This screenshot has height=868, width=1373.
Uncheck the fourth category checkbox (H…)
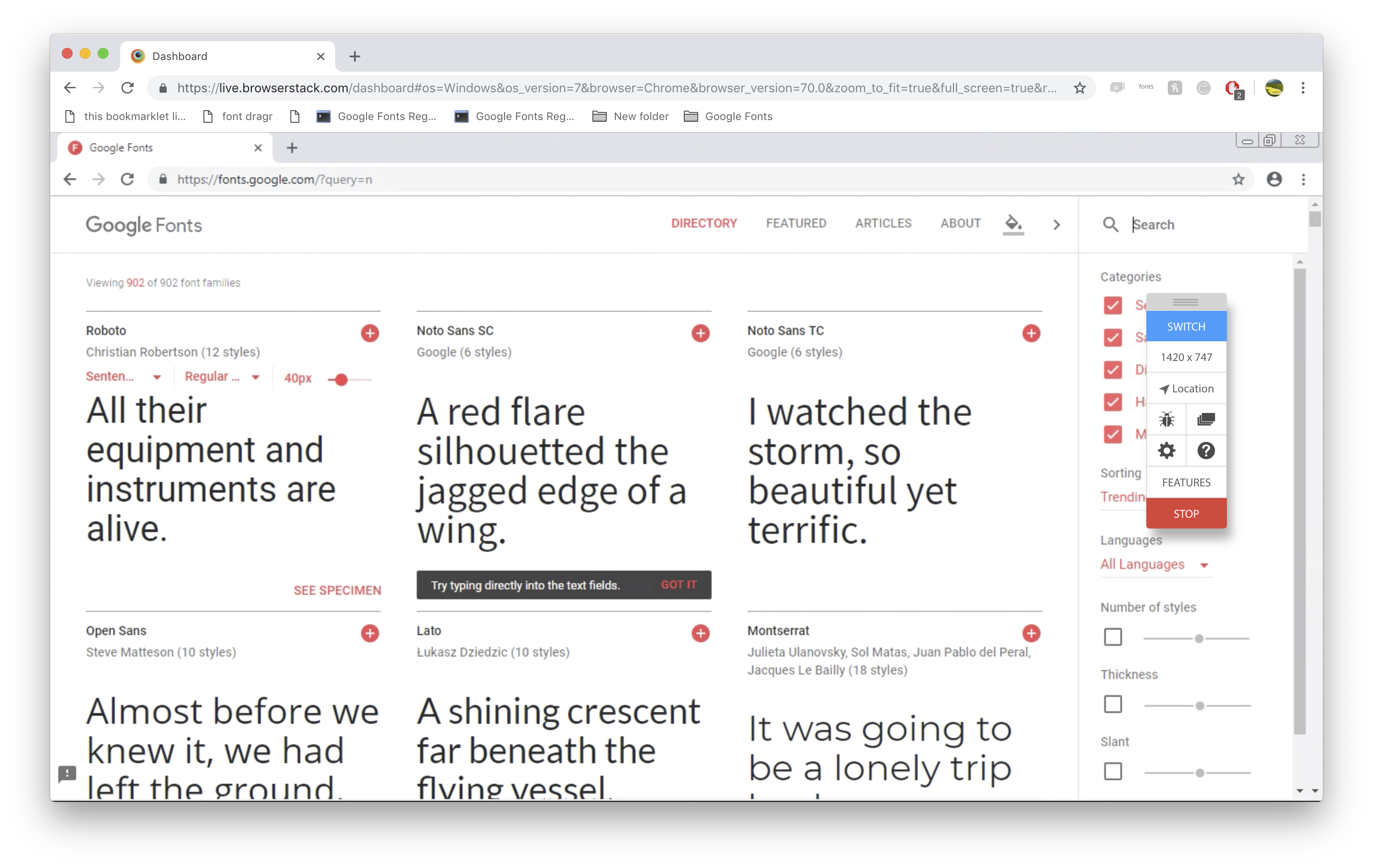point(1113,402)
